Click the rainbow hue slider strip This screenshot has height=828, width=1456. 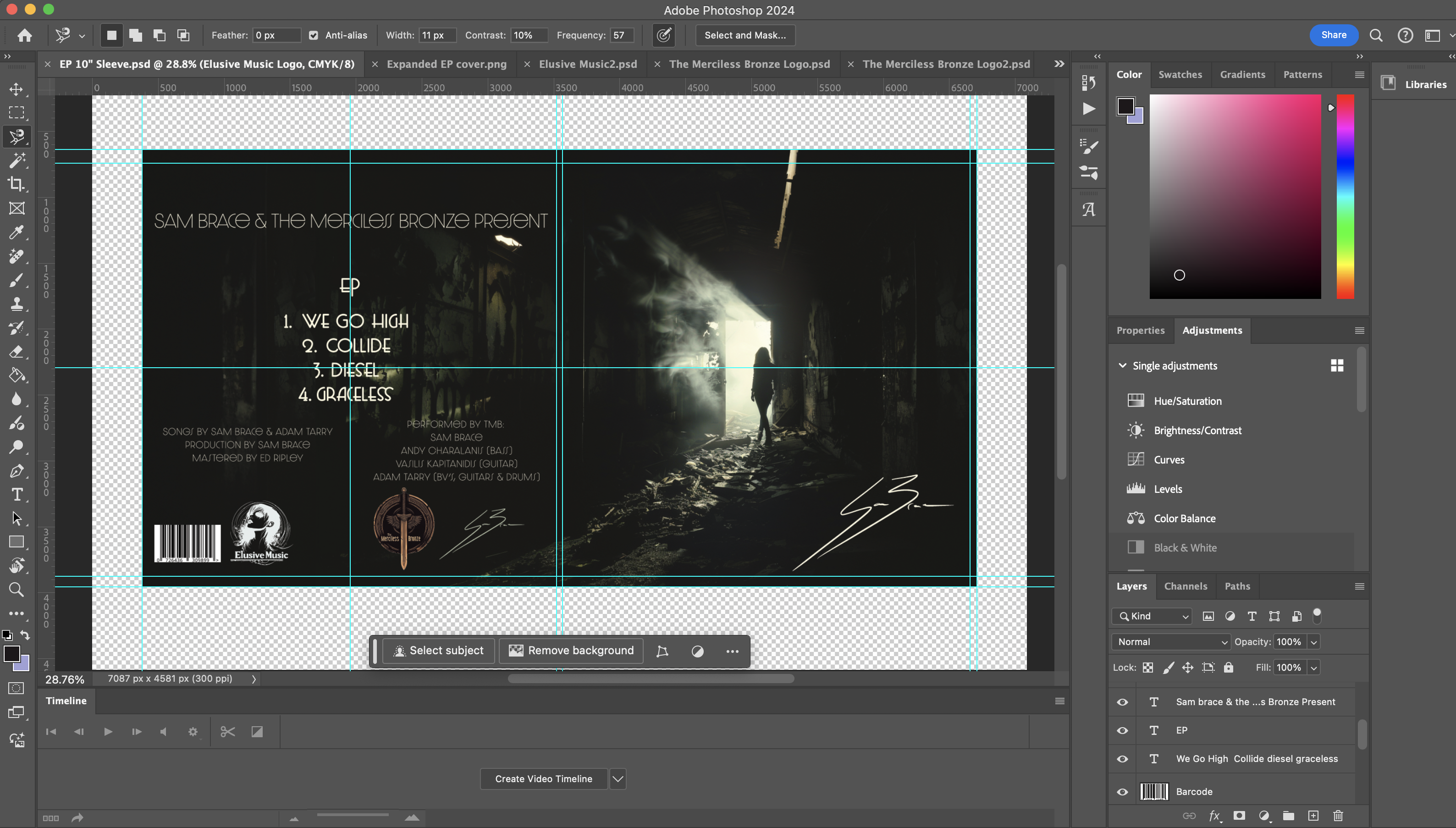tap(1345, 196)
